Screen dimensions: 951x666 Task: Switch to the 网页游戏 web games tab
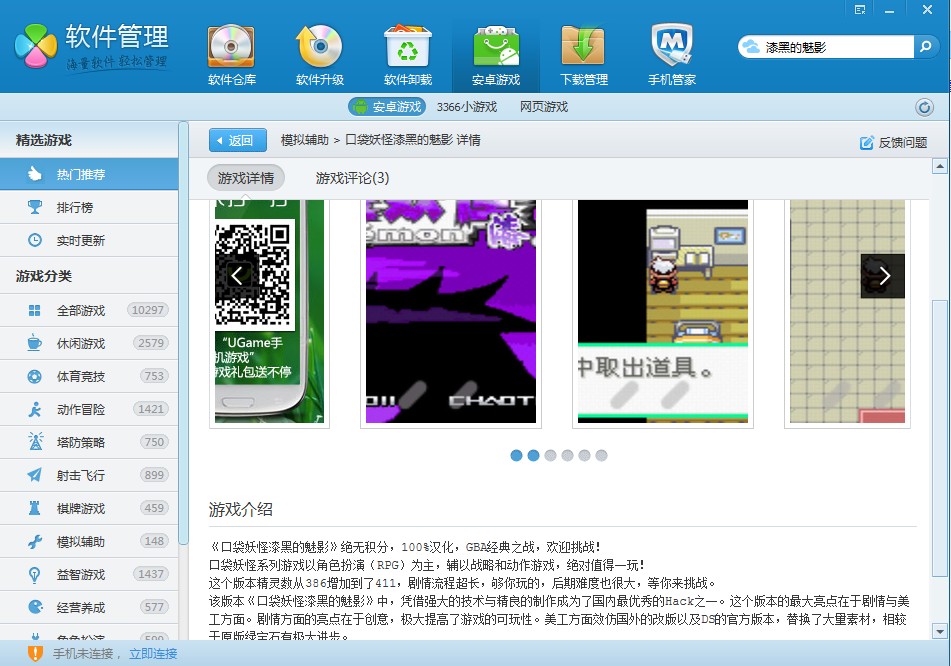[543, 107]
